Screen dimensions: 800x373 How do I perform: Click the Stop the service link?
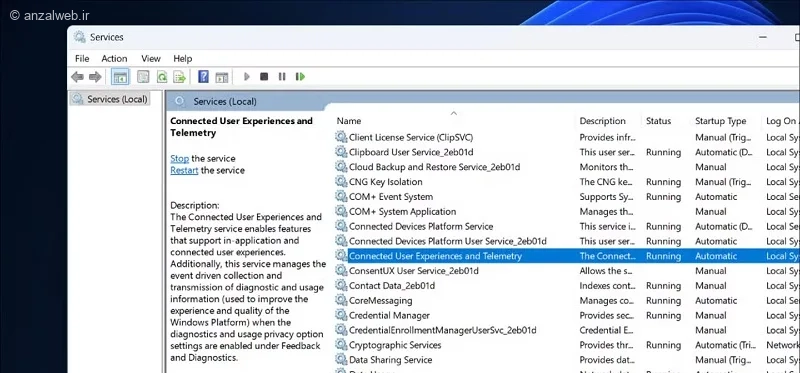click(x=180, y=158)
